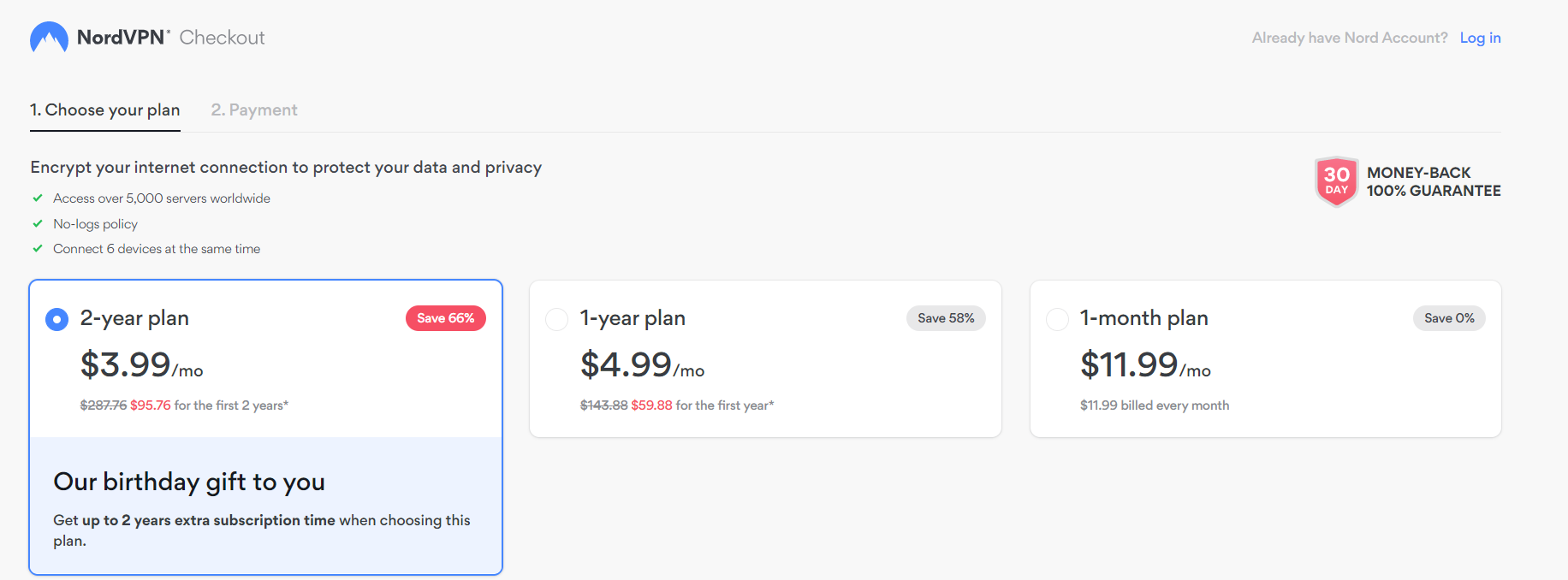
Task: Click the NordVPN mountain logo icon
Action: point(49,38)
